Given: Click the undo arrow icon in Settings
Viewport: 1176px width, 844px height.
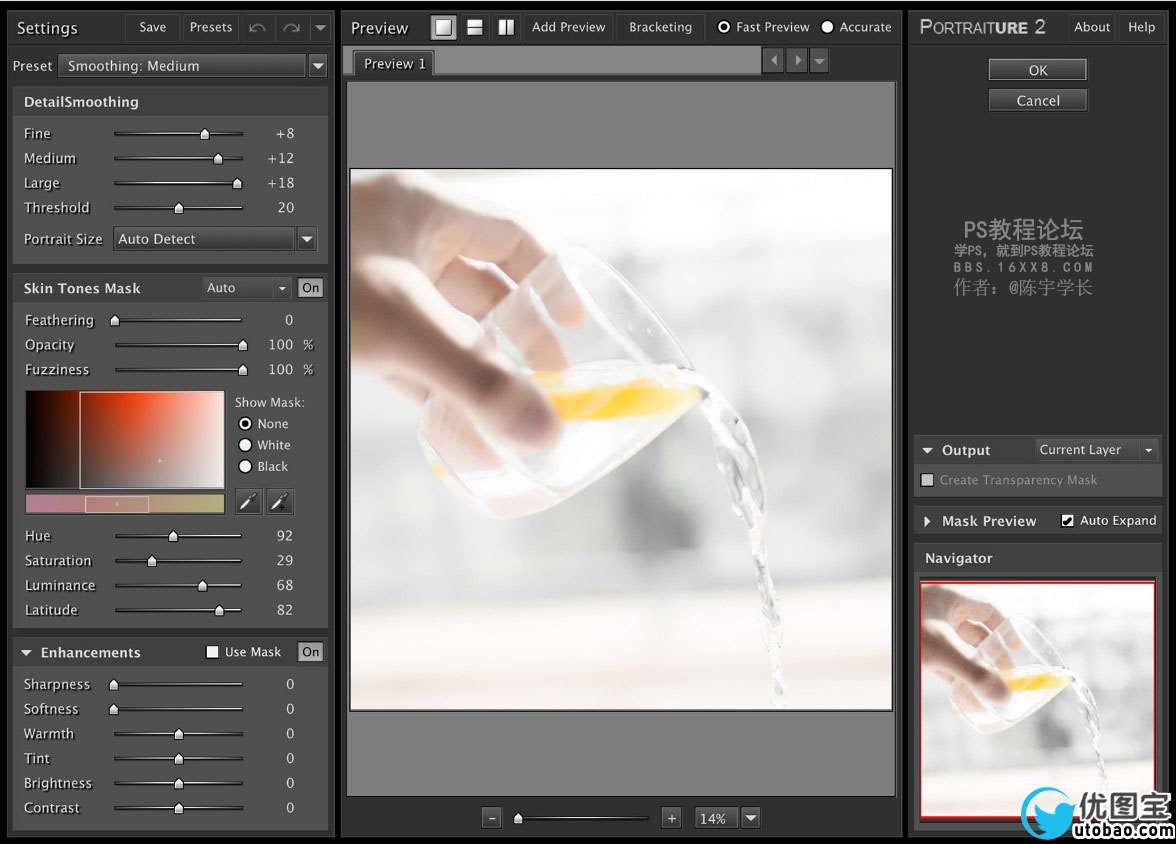Looking at the screenshot, I should [x=257, y=28].
